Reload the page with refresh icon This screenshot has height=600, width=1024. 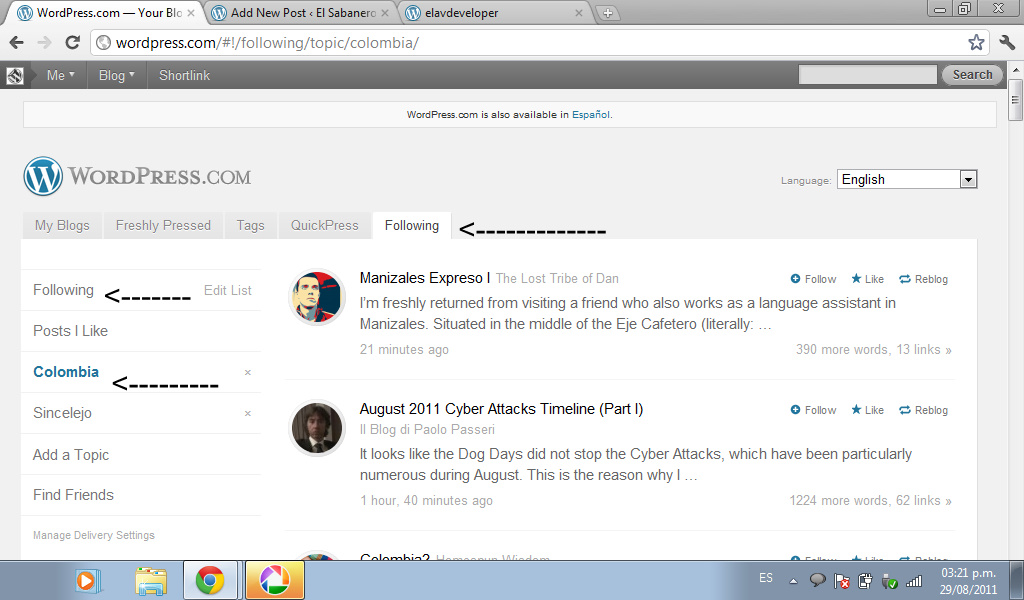point(72,42)
